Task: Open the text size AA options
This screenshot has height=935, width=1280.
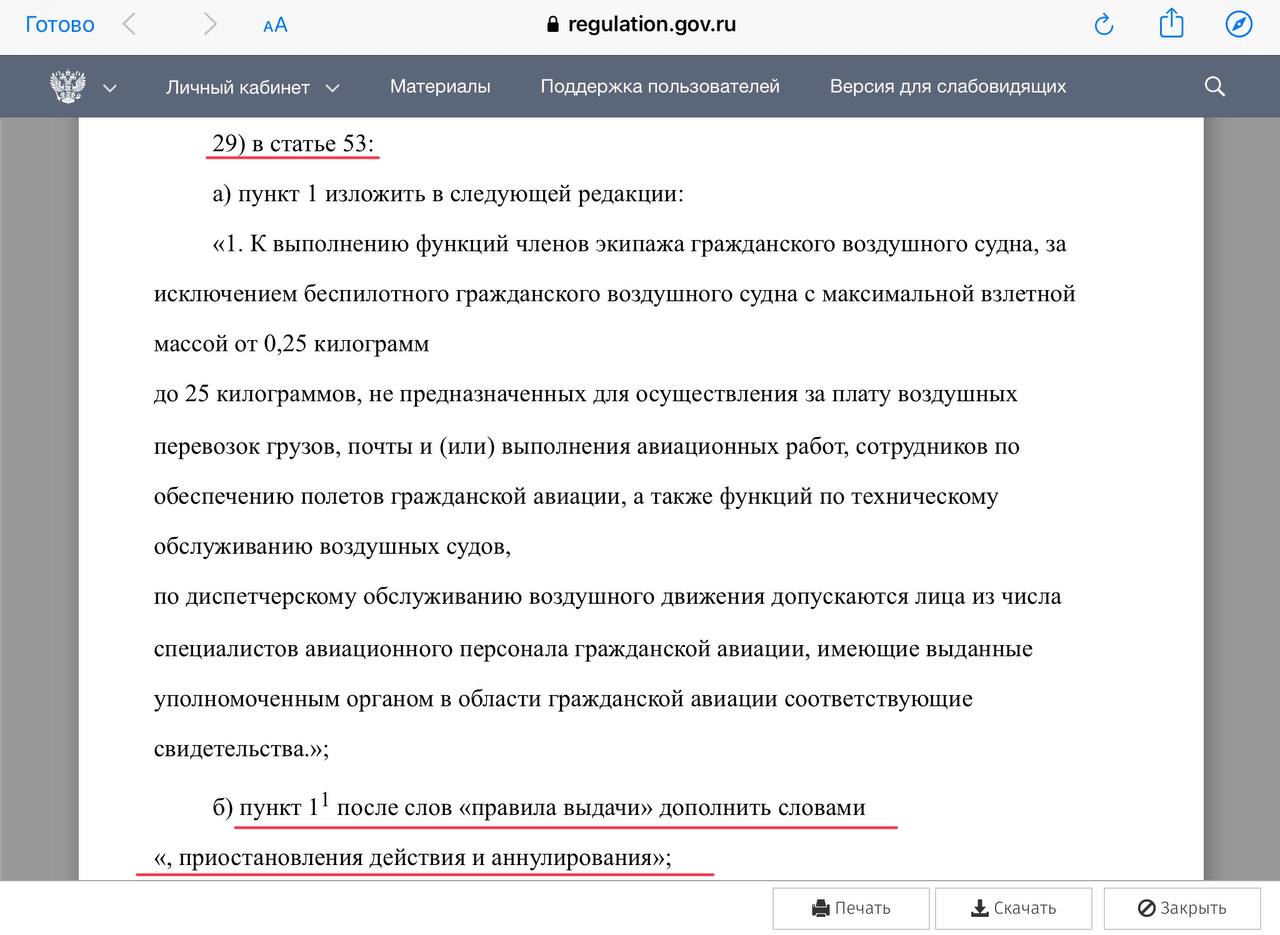Action: click(275, 25)
